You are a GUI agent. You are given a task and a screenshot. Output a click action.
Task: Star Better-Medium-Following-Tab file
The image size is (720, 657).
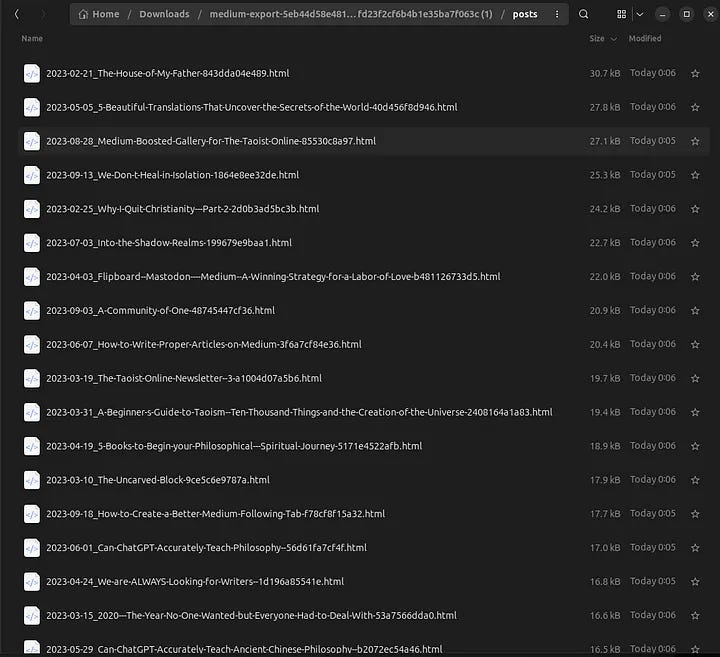click(695, 514)
